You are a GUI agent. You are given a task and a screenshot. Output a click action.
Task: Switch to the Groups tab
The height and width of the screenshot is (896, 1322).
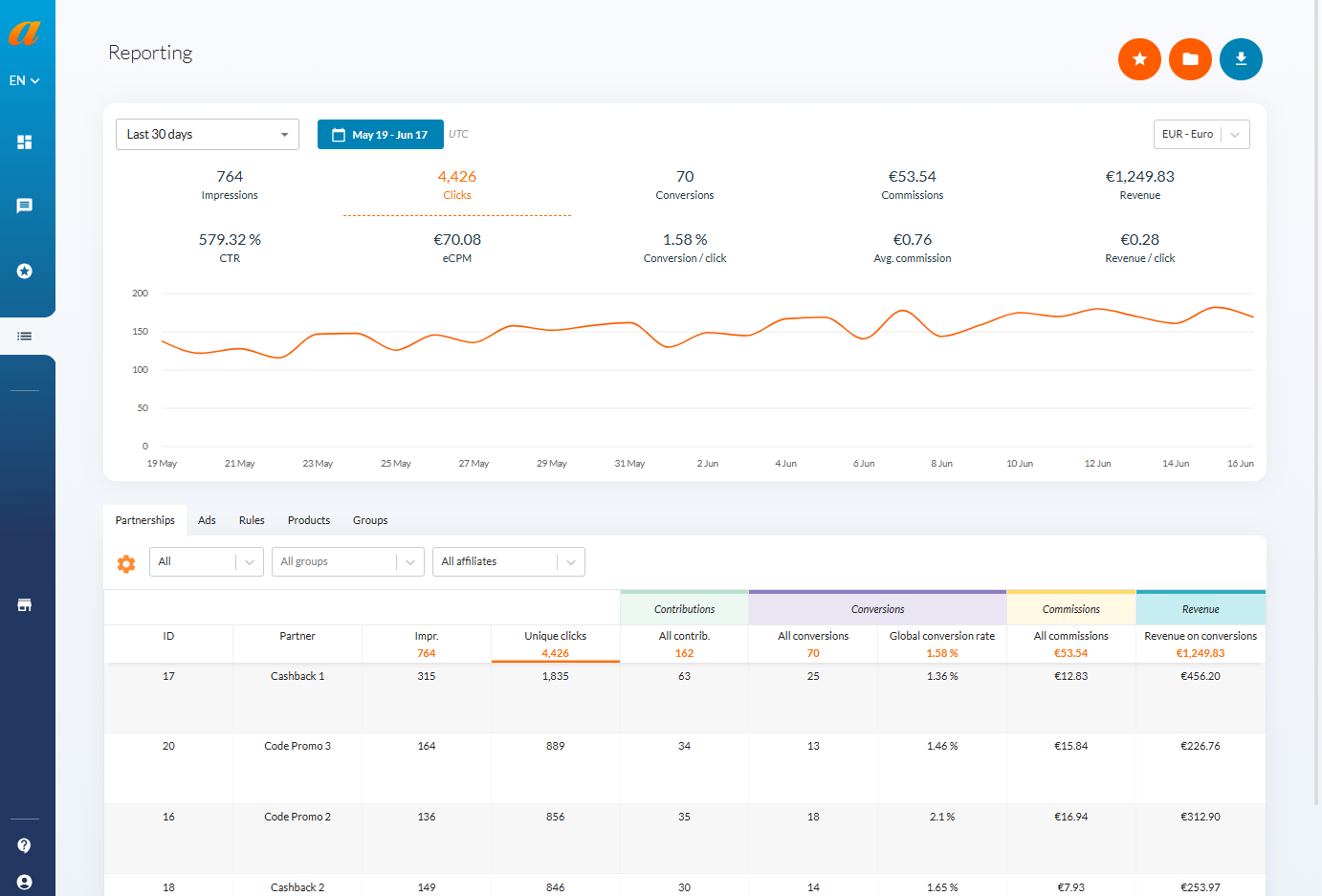pyautogui.click(x=370, y=520)
